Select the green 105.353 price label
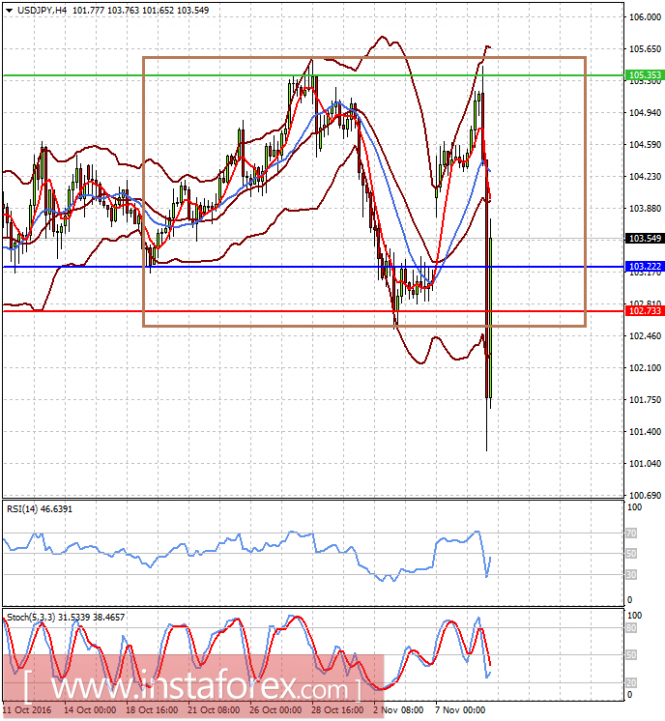Screen dimensions: 665x721 pos(645,75)
